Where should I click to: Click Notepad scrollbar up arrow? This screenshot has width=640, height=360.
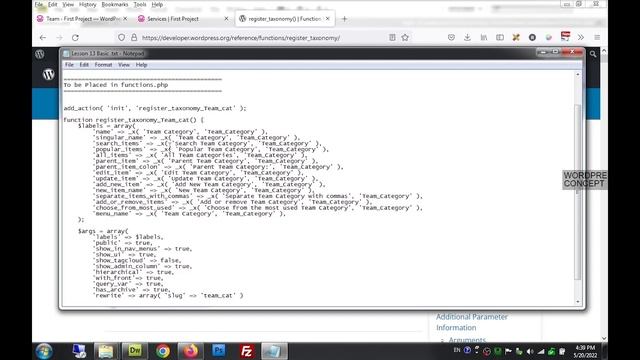578,75
